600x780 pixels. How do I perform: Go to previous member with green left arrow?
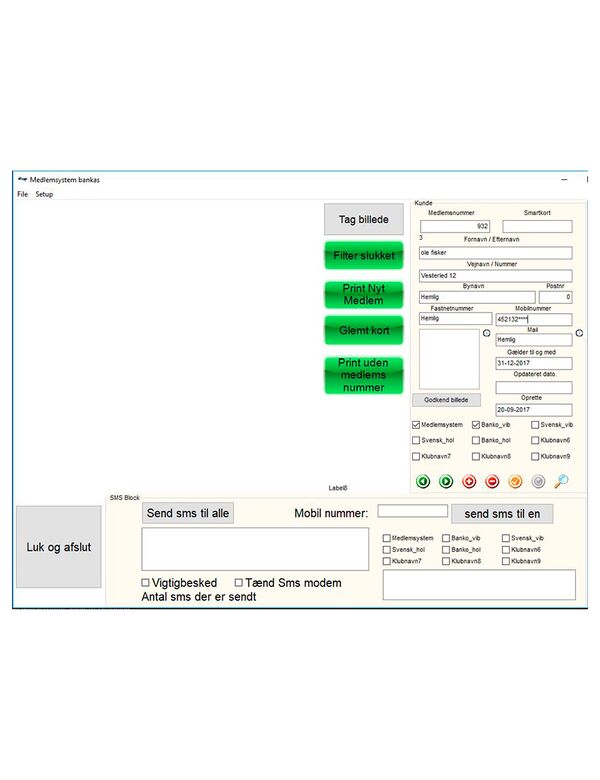click(x=423, y=481)
